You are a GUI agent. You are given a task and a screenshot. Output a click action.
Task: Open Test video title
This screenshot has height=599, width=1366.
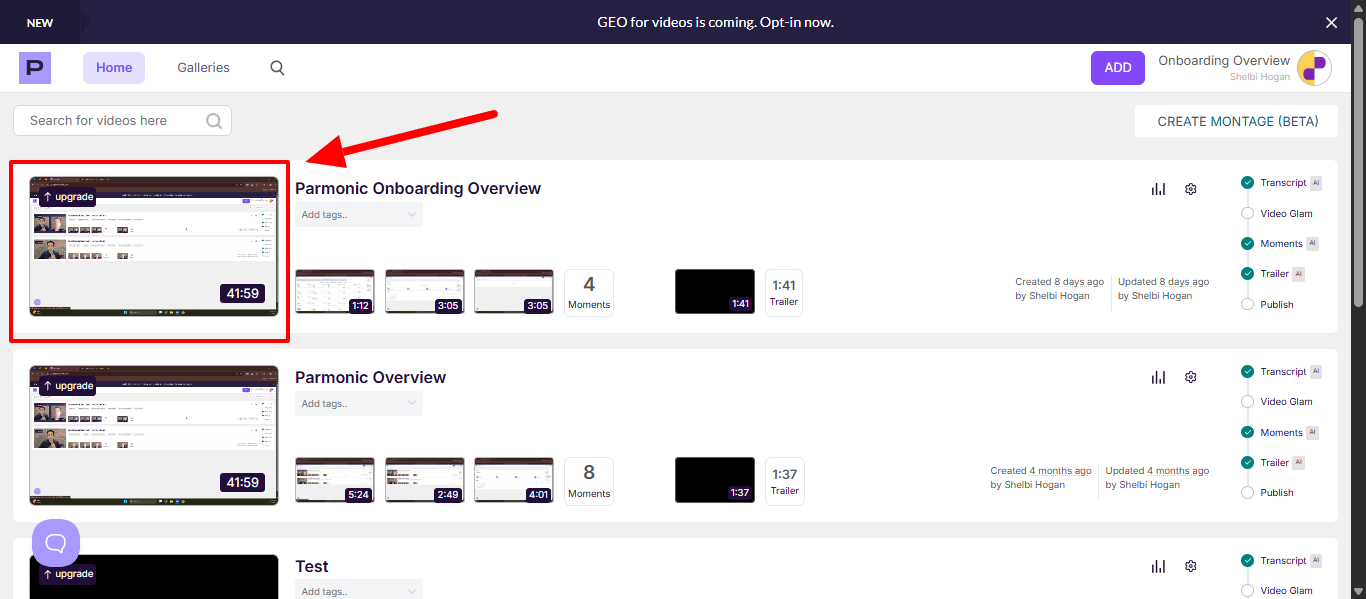(312, 567)
